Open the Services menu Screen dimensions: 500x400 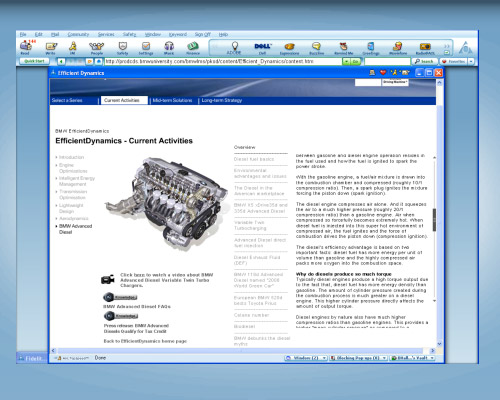pos(106,34)
